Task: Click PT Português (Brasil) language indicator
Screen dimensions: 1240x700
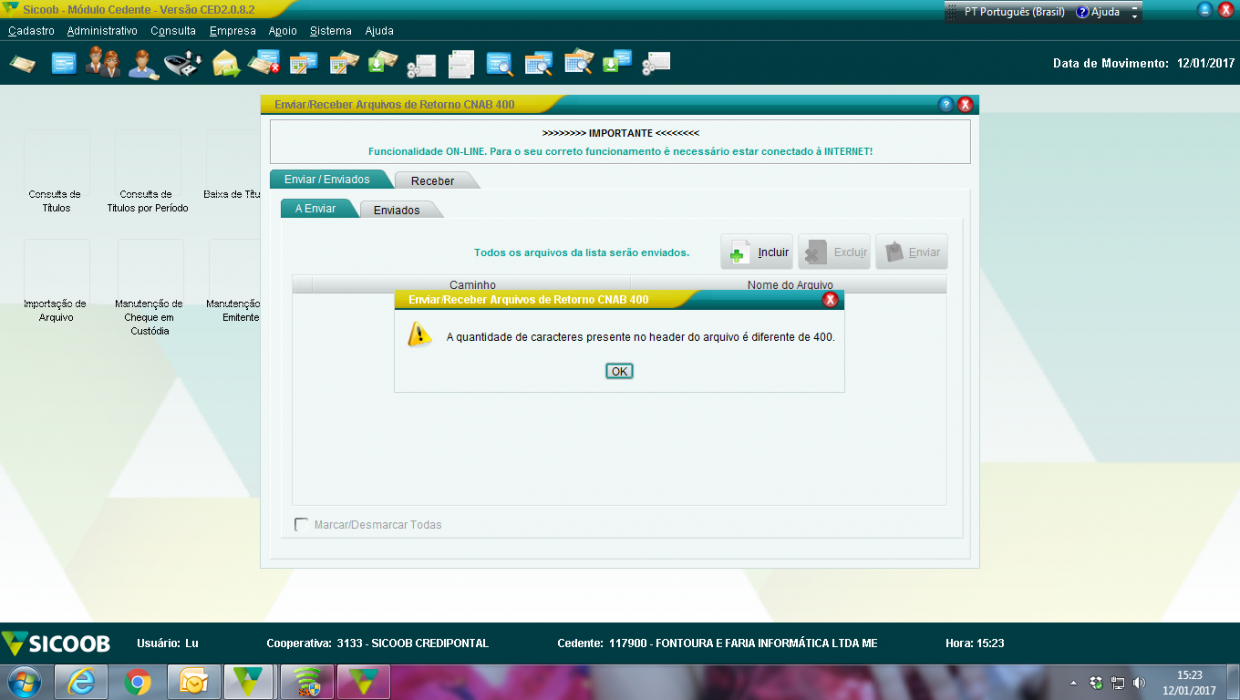Action: click(x=1015, y=12)
